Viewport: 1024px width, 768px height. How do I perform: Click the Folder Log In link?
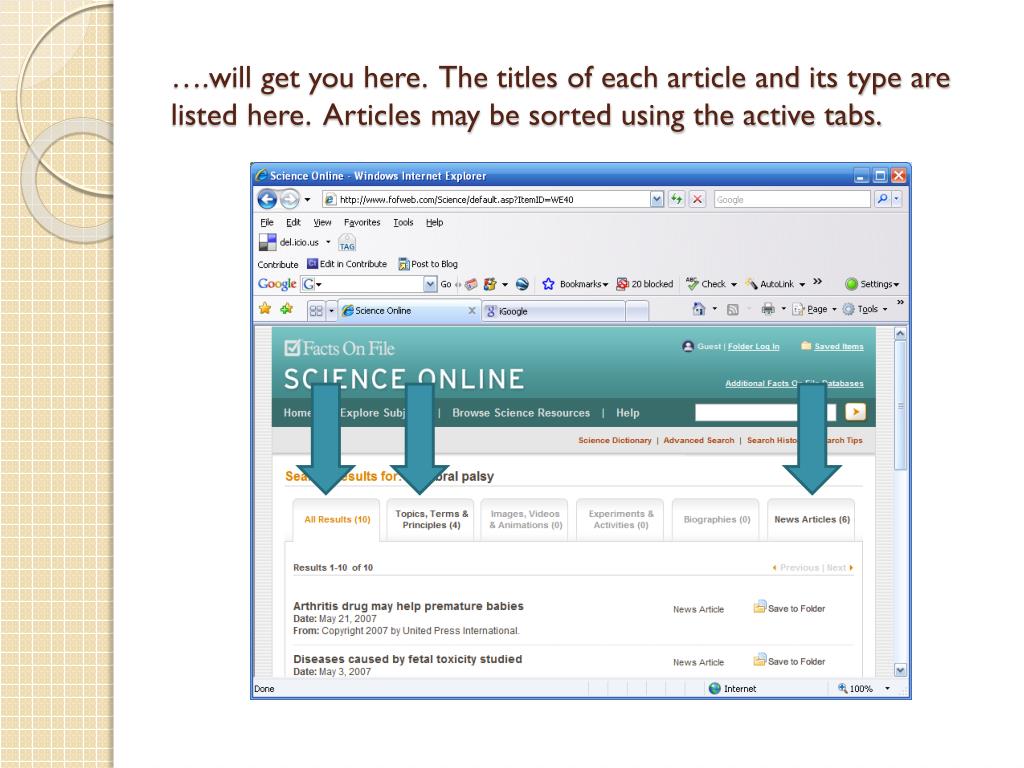click(x=754, y=347)
